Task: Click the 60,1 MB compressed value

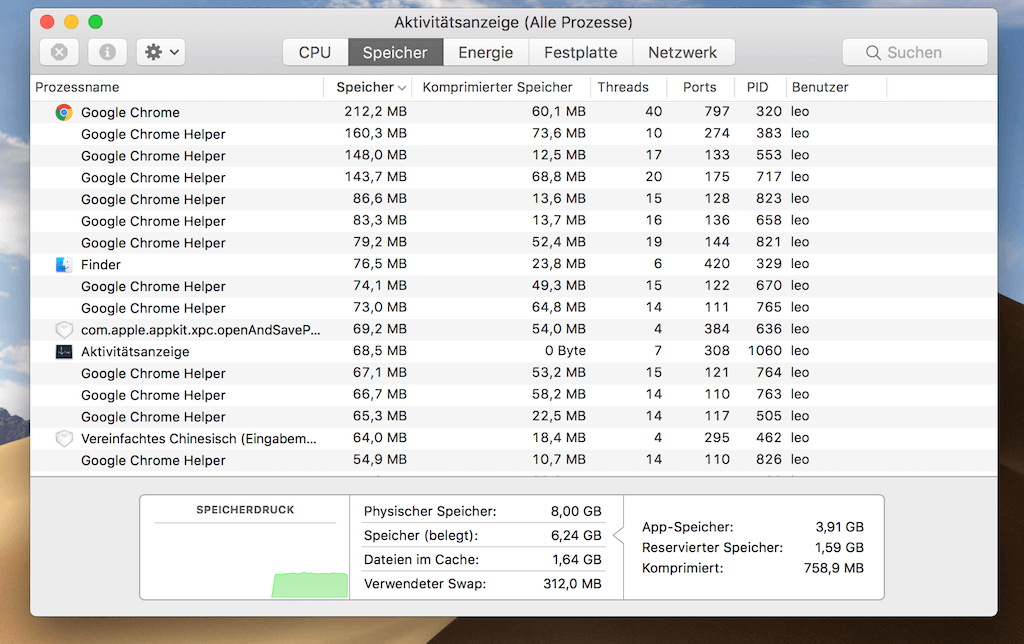Action: click(x=558, y=112)
